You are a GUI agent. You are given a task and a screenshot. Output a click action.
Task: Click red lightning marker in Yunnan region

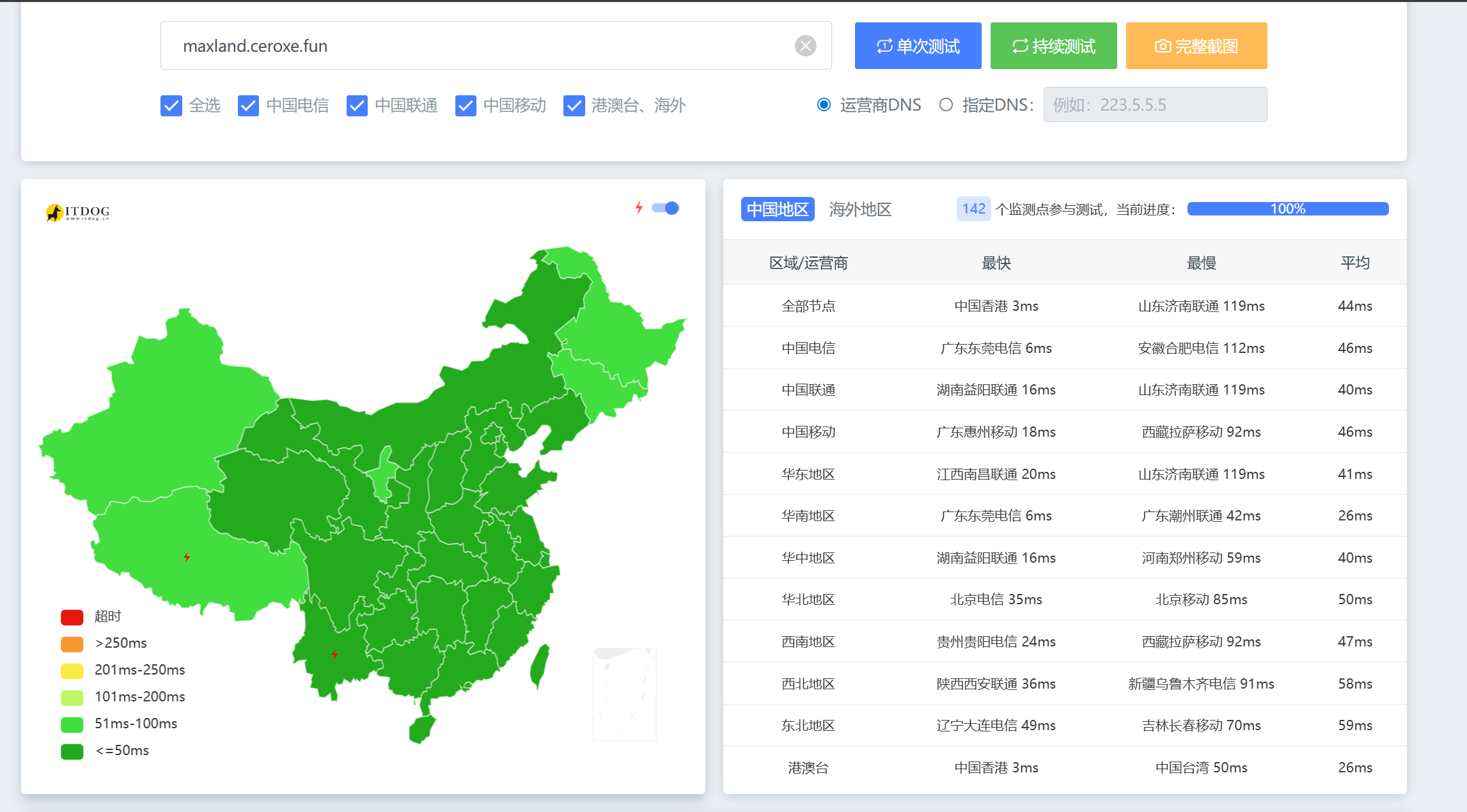[334, 654]
